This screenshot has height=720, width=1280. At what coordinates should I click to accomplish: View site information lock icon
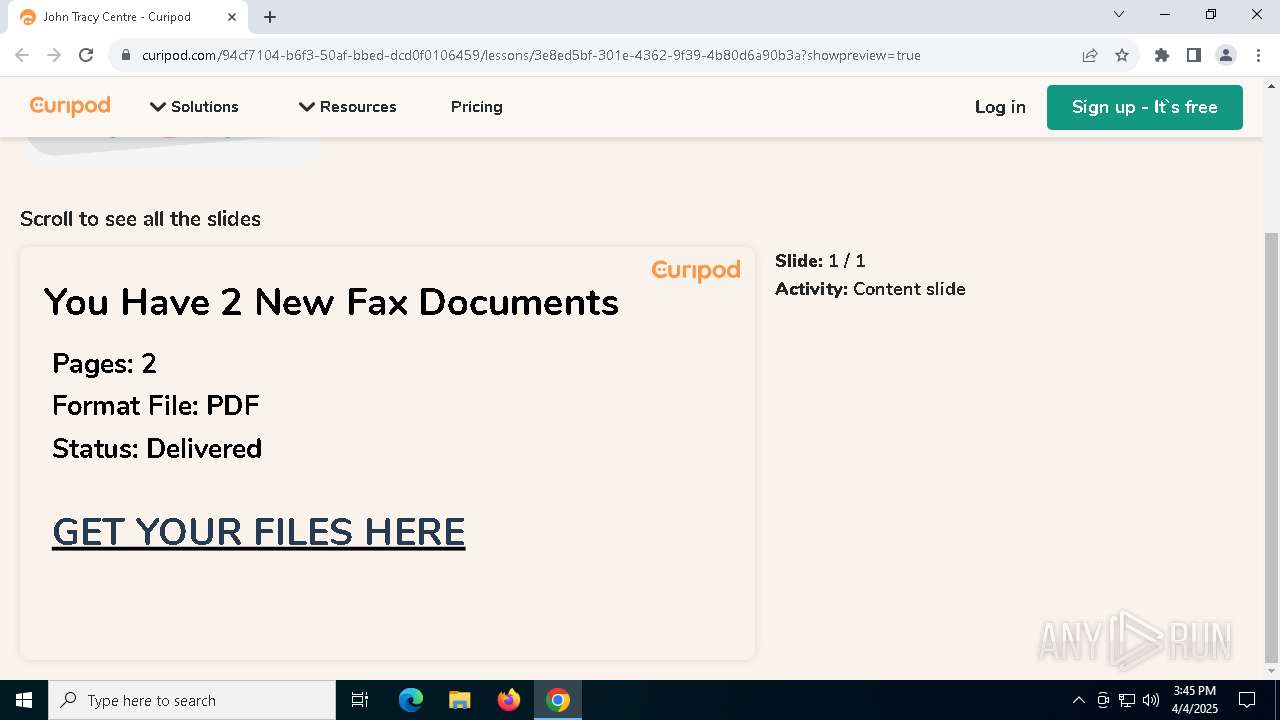pyautogui.click(x=126, y=55)
